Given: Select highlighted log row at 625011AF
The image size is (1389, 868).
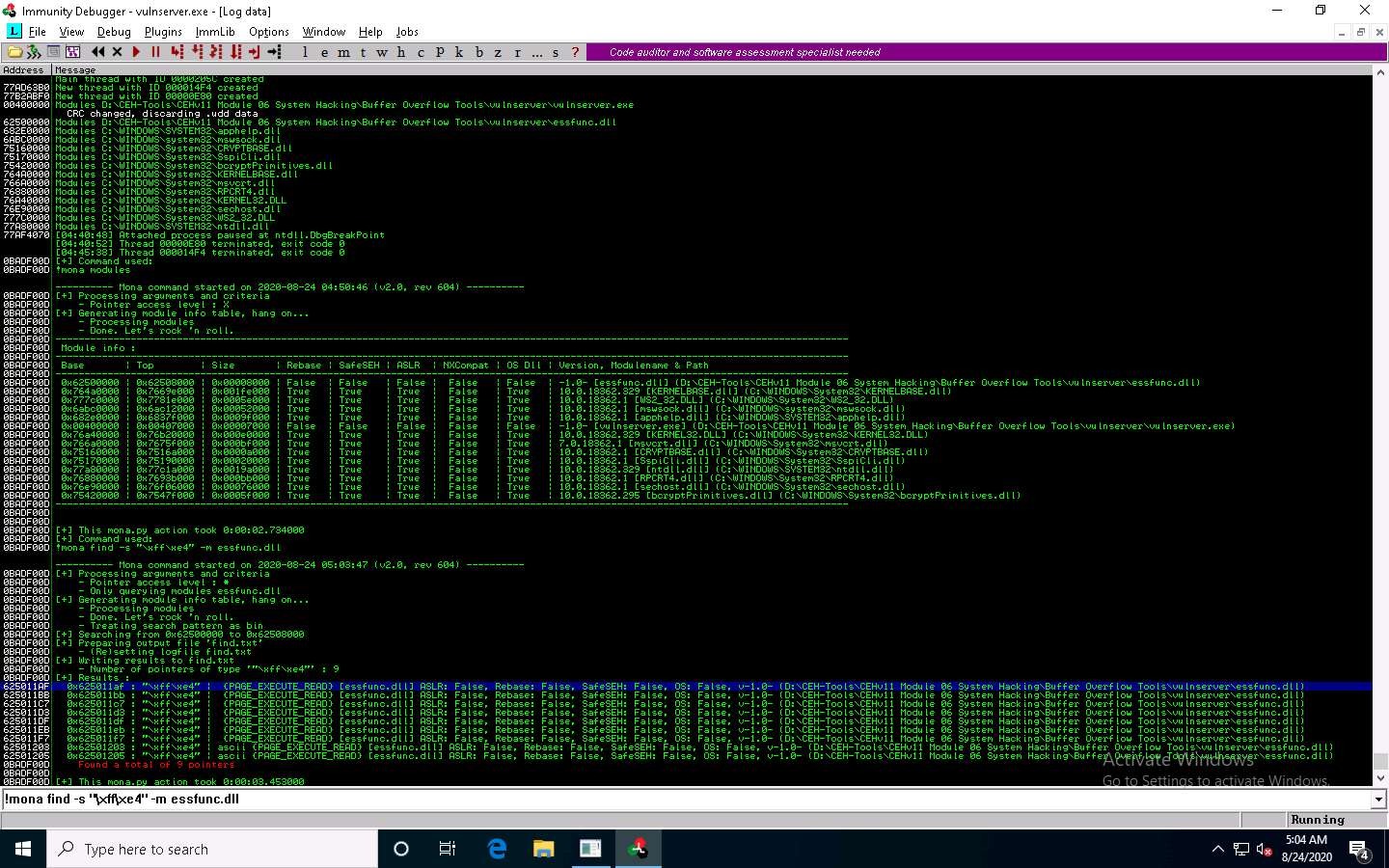Looking at the screenshot, I should (x=686, y=687).
